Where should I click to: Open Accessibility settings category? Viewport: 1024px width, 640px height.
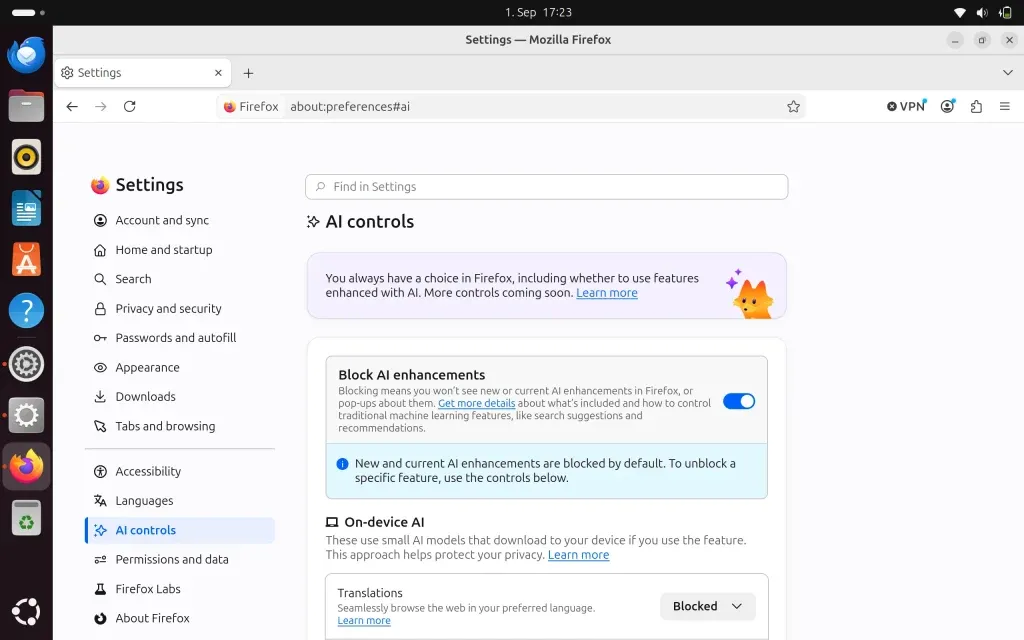(x=180, y=471)
